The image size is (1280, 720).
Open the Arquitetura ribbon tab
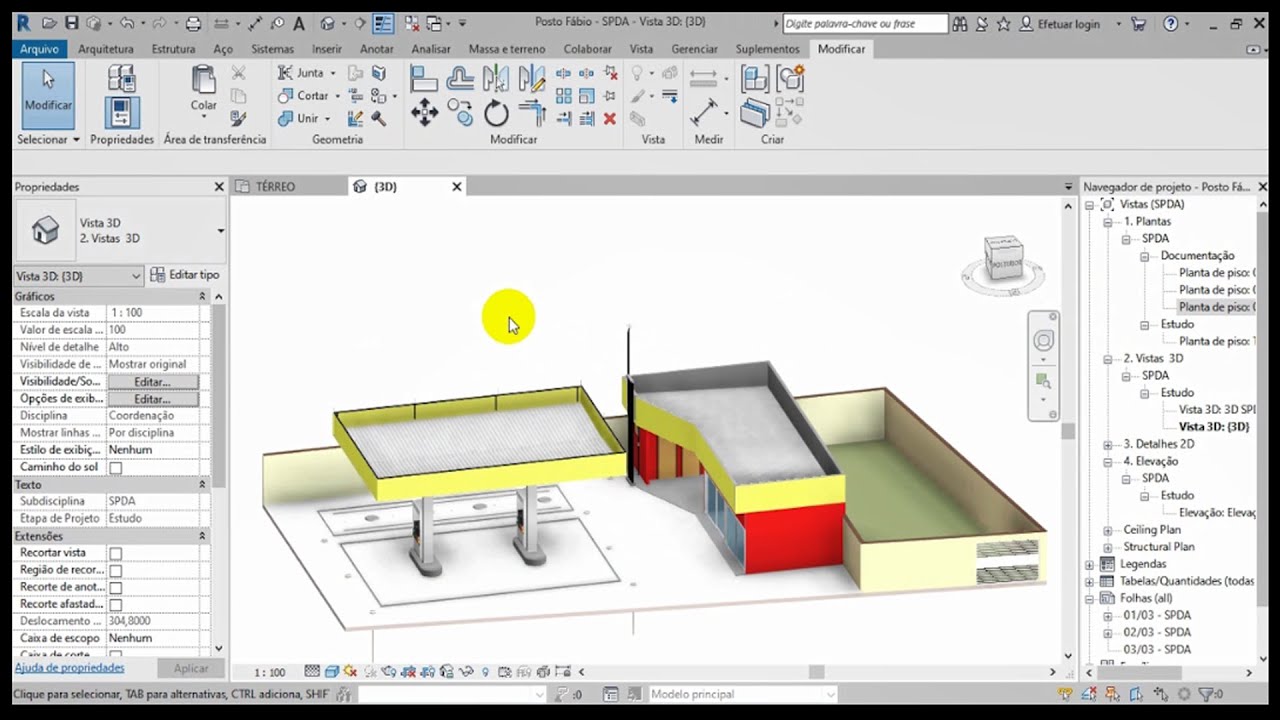coord(106,49)
